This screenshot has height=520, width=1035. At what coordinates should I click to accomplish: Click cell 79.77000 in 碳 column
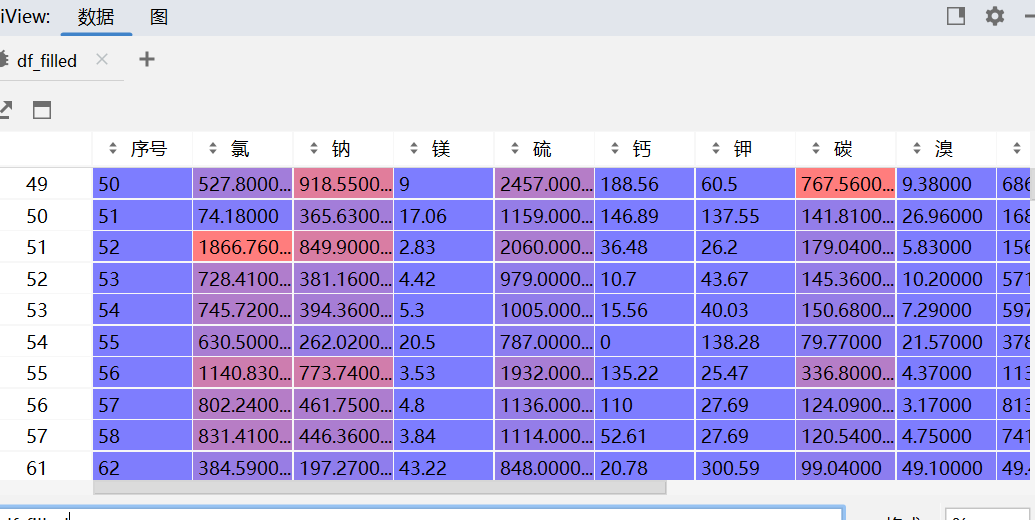[845, 342]
